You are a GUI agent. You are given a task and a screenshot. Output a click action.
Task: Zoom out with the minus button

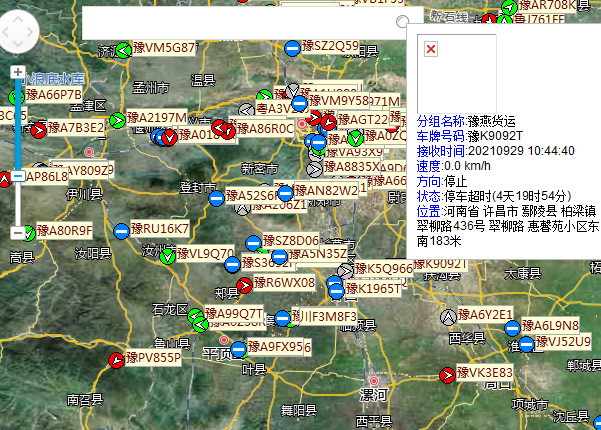(x=17, y=232)
